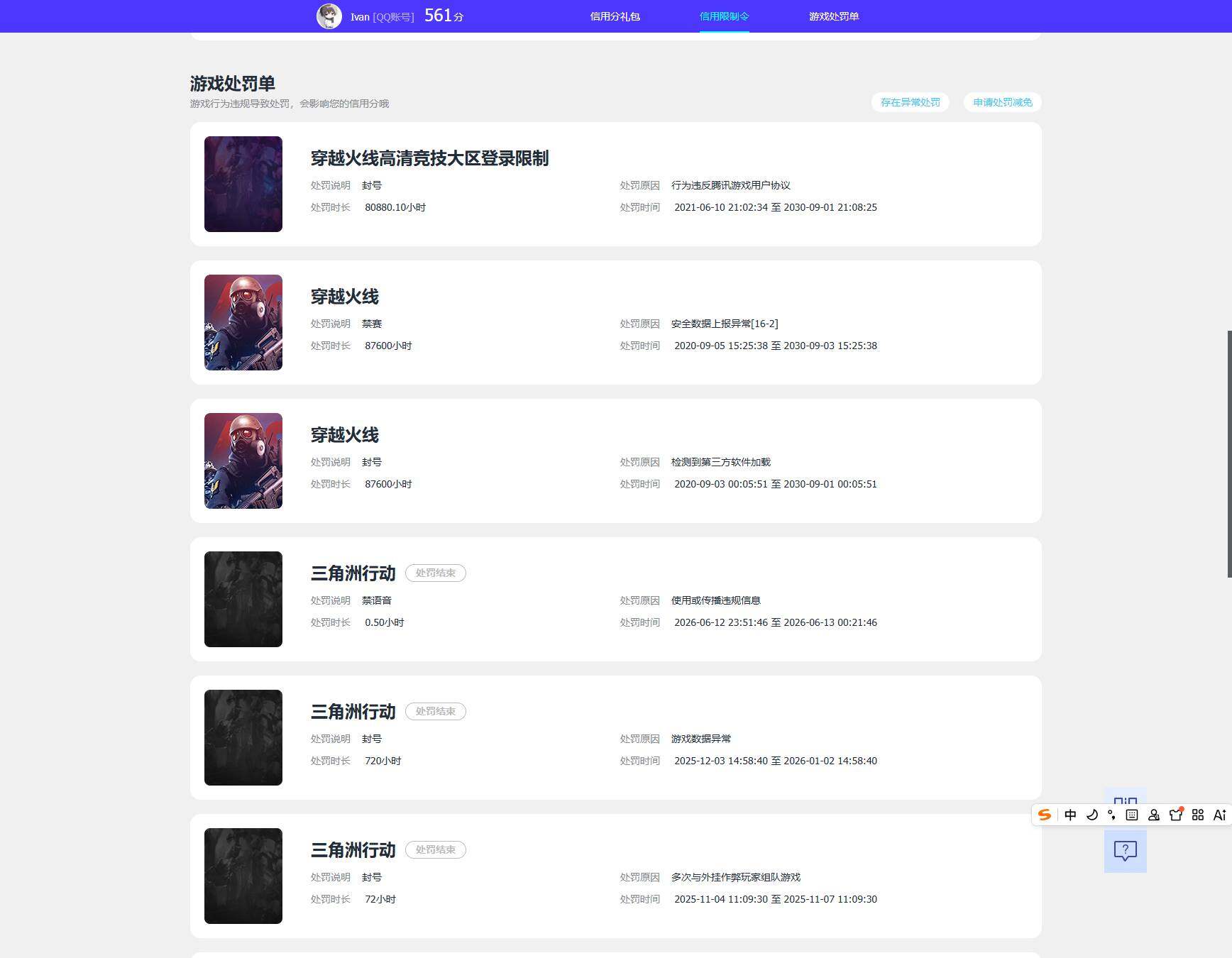This screenshot has height=958, width=1232.
Task: Click the 处罚结束 badge on 禁语音 card
Action: click(x=435, y=573)
